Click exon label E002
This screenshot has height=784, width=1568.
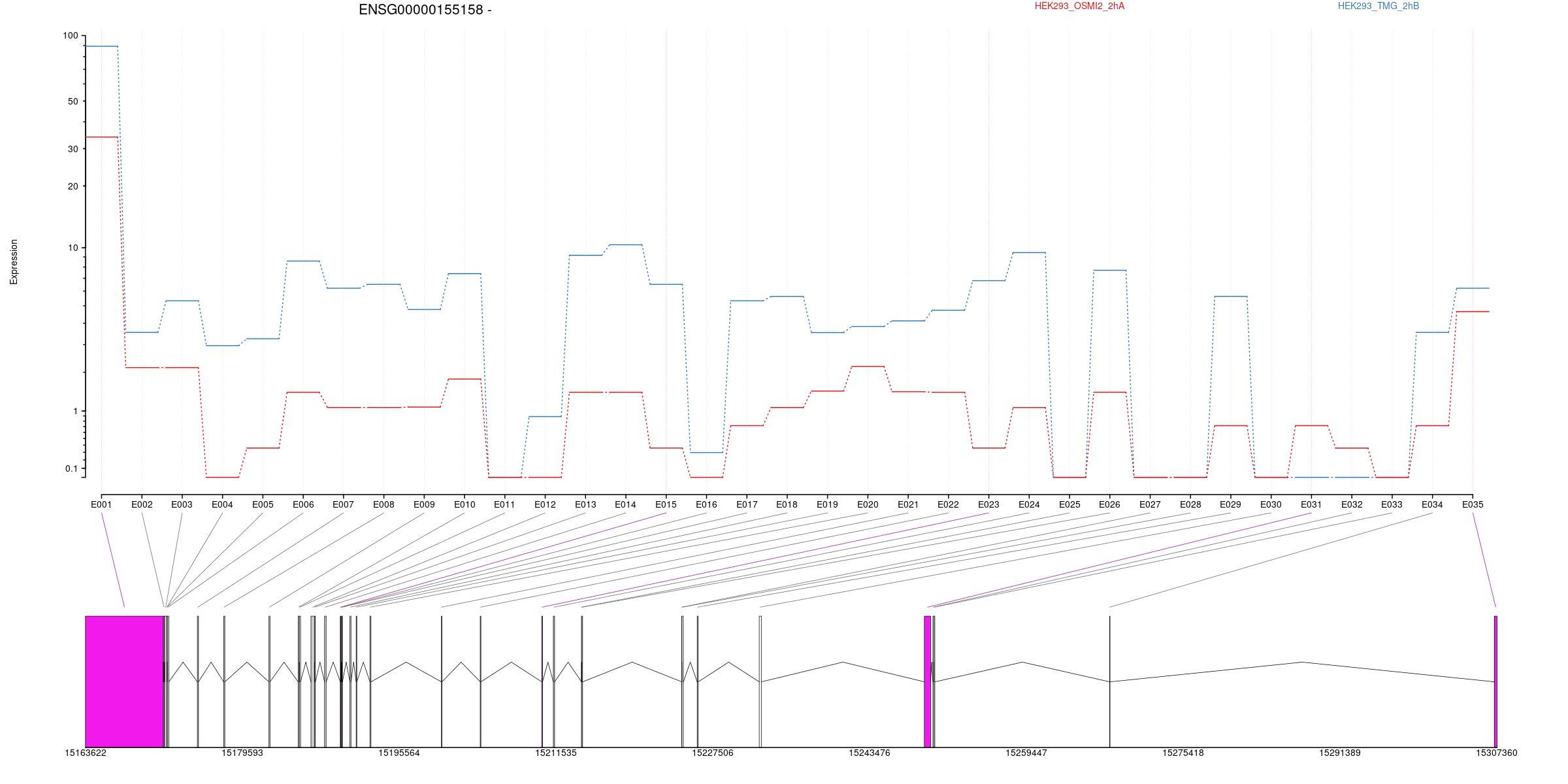pos(142,504)
